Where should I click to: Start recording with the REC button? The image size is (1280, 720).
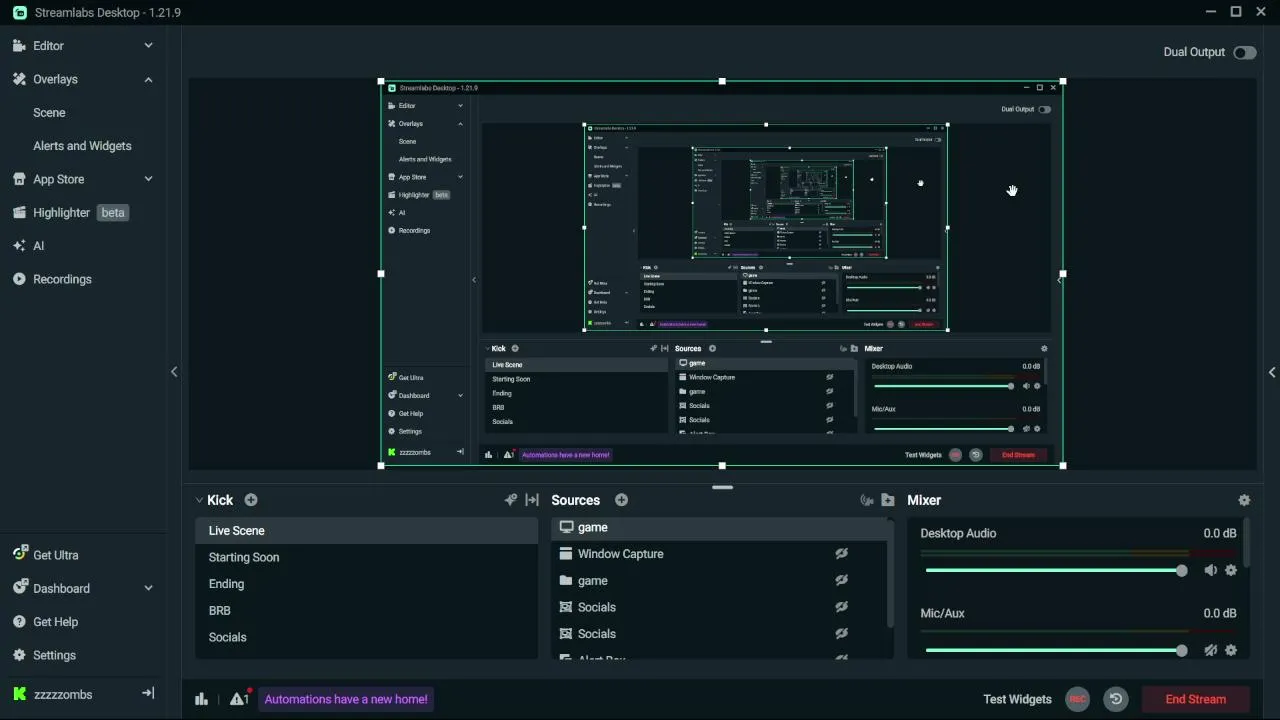[1077, 699]
